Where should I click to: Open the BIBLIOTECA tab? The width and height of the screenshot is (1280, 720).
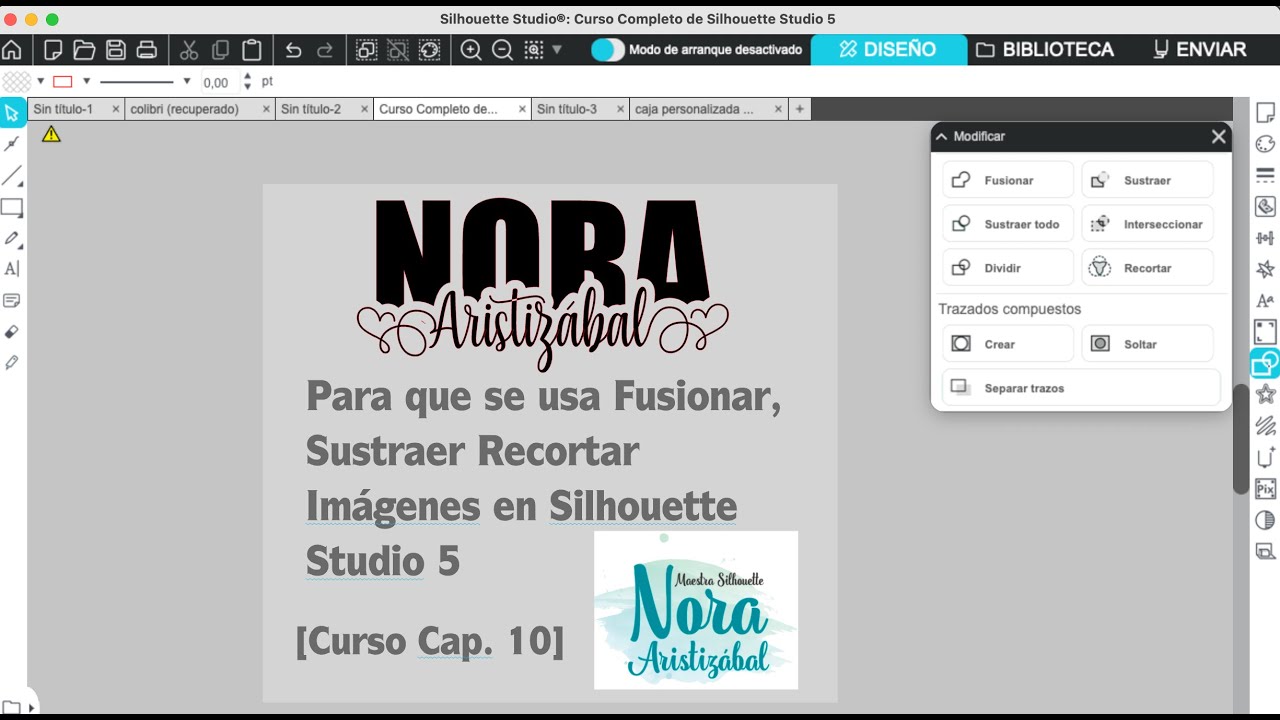(1044, 49)
